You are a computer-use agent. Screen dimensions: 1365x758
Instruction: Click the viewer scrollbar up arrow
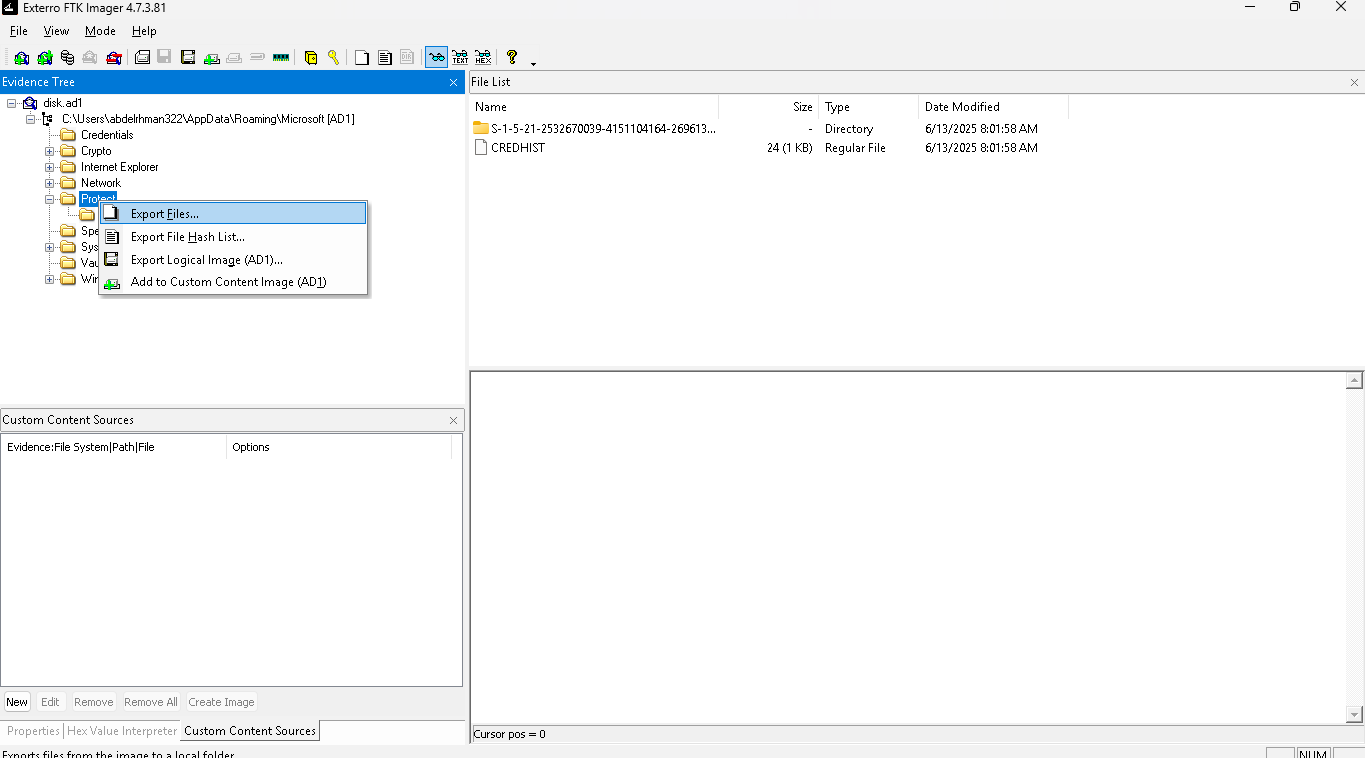pyautogui.click(x=1355, y=381)
